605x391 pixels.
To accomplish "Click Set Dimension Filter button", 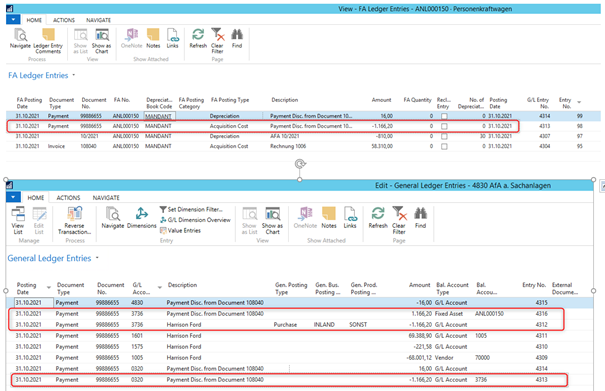I will pos(191,209).
